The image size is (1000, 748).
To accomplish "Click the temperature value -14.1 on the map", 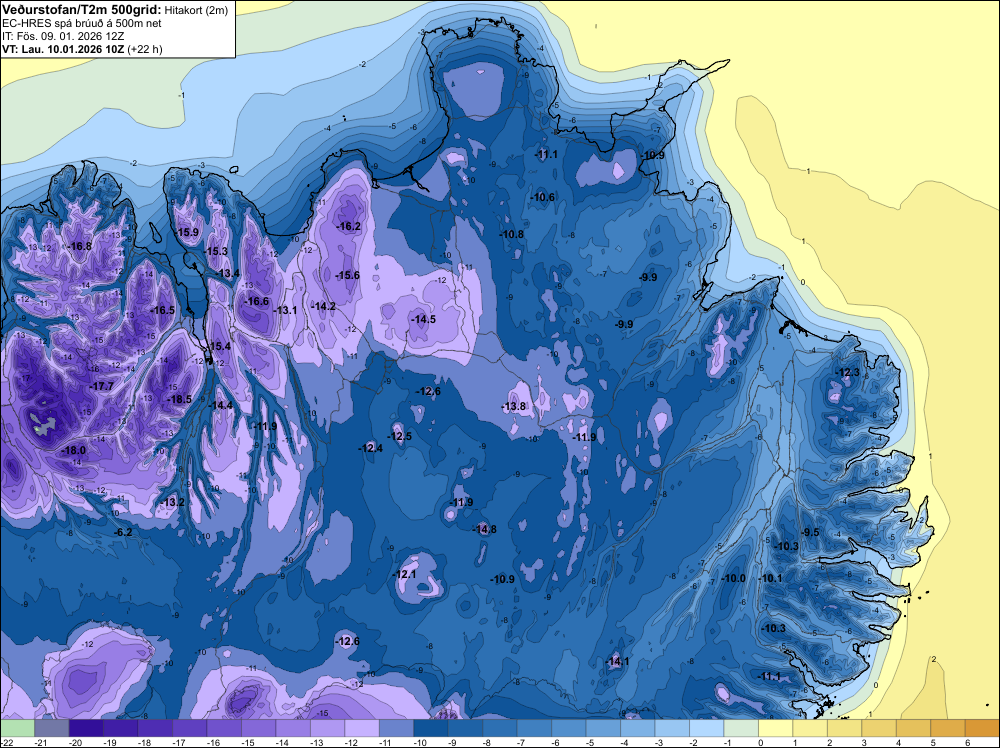I will point(618,661).
